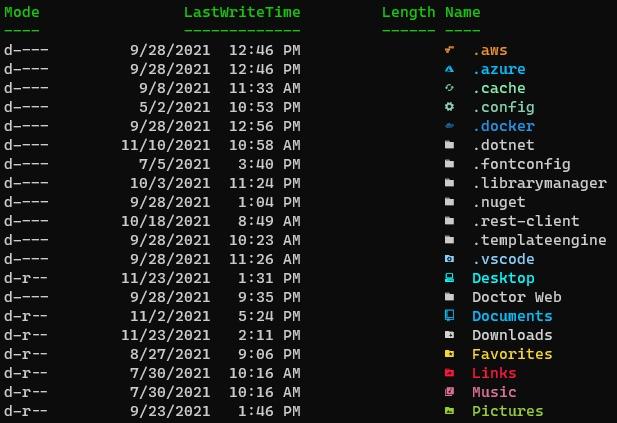This screenshot has height=423, width=617.
Task: Click the Desktop computer icon
Action: (449, 278)
